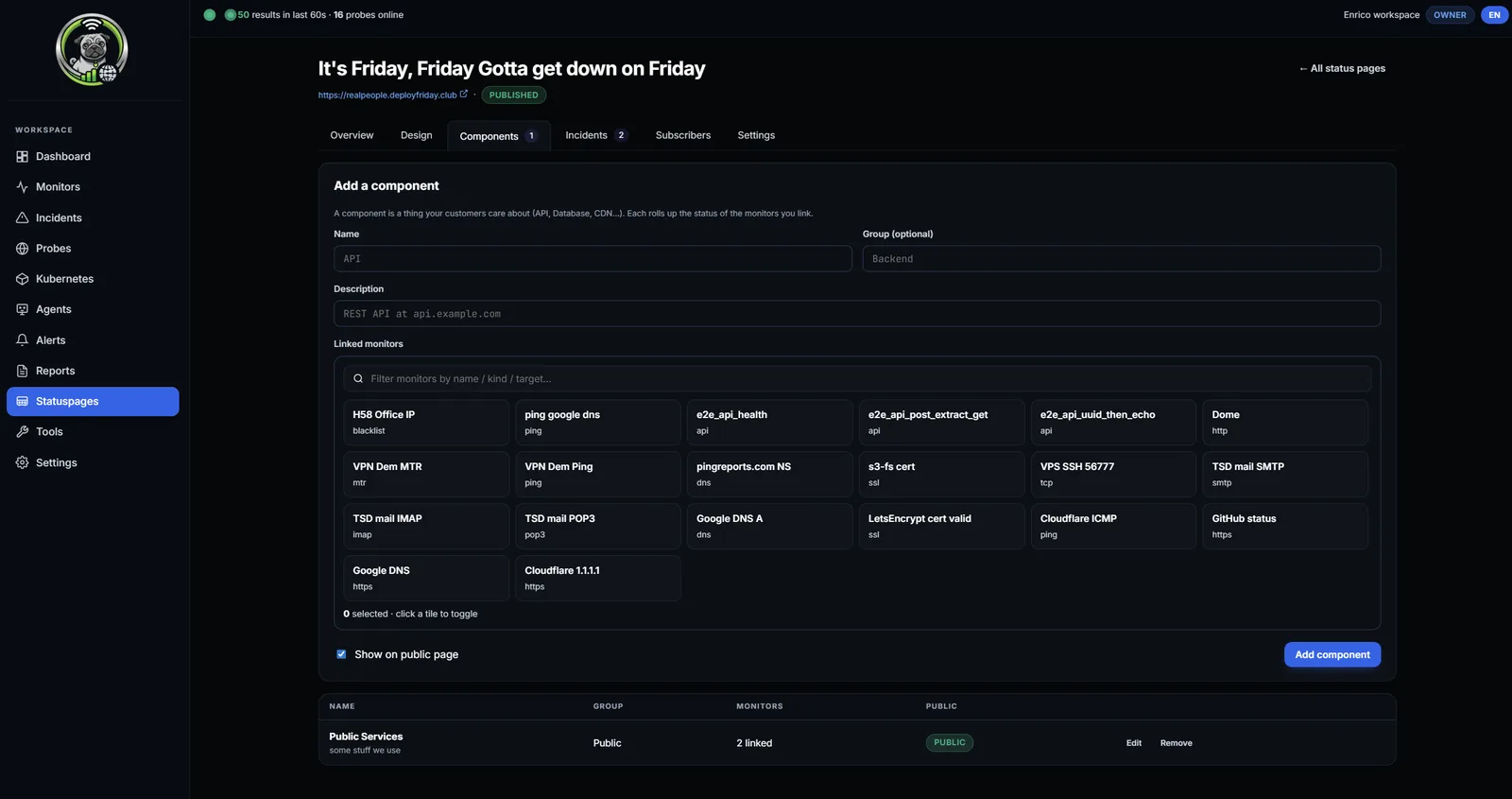This screenshot has height=799, width=1512.
Task: Click the OWNER role badge
Action: point(1450,15)
